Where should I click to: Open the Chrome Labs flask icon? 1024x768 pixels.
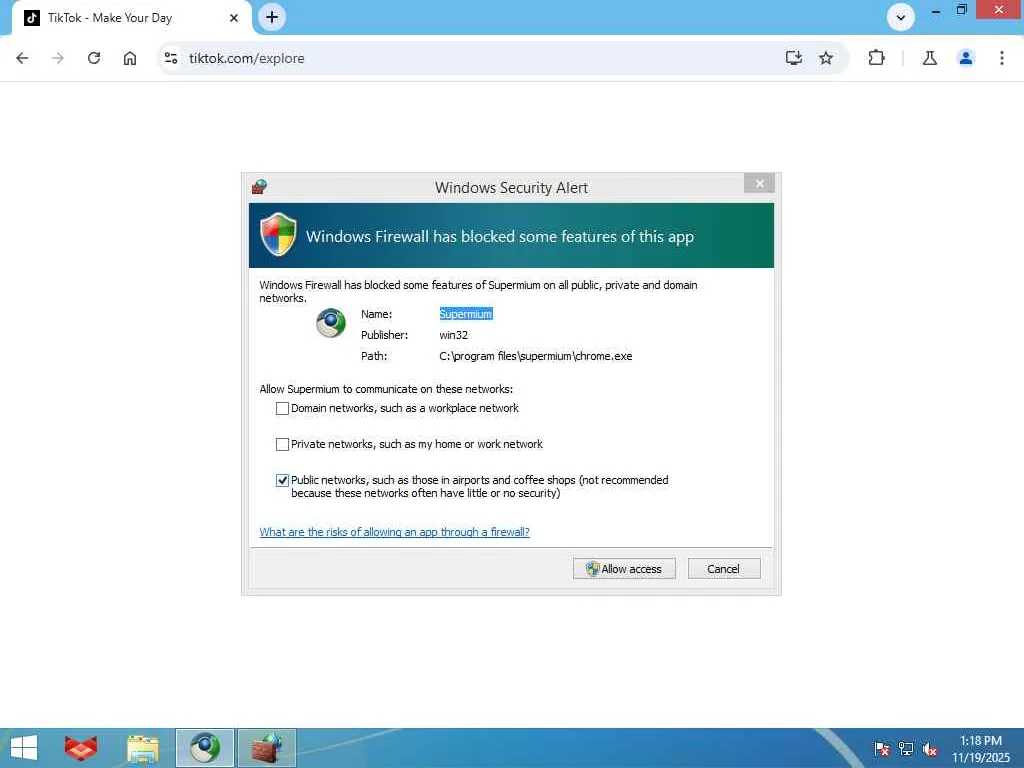[x=930, y=58]
